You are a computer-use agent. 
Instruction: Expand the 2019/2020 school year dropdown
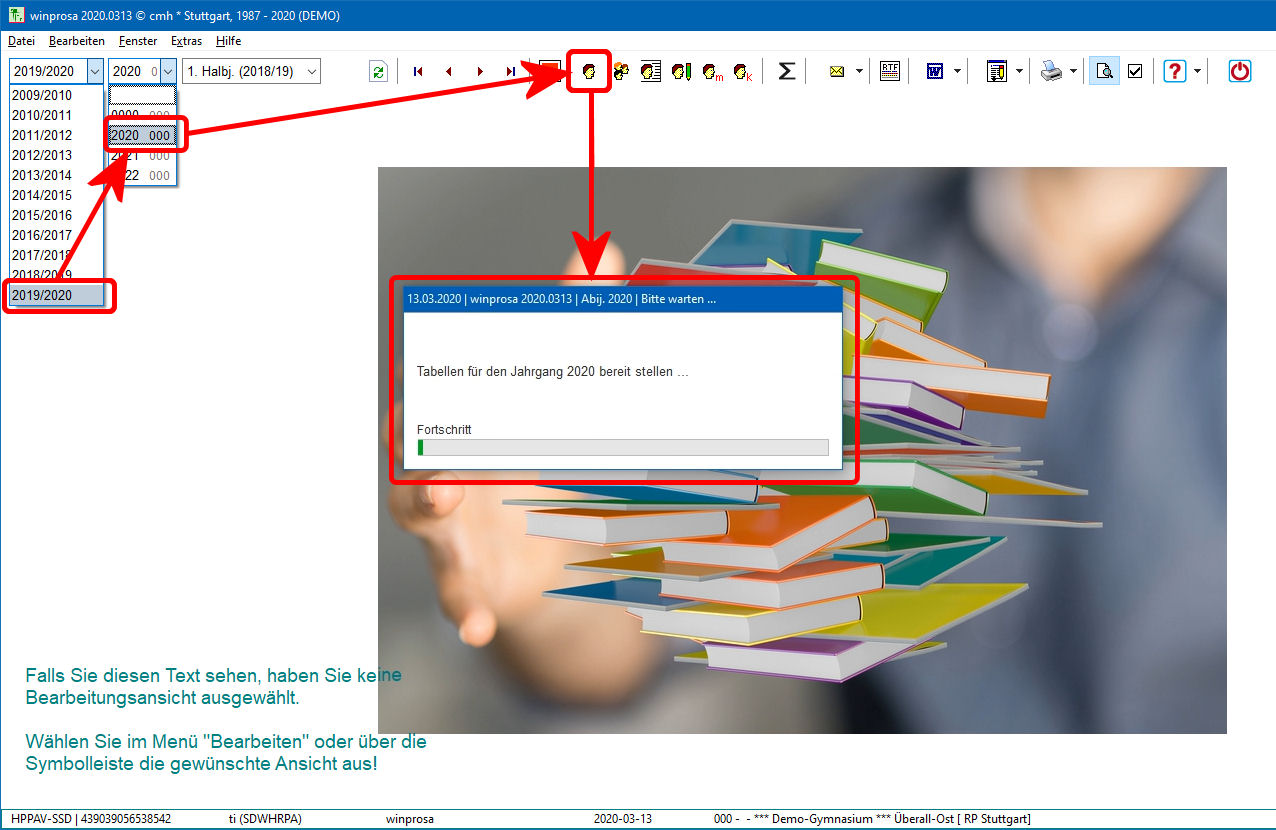pos(95,71)
